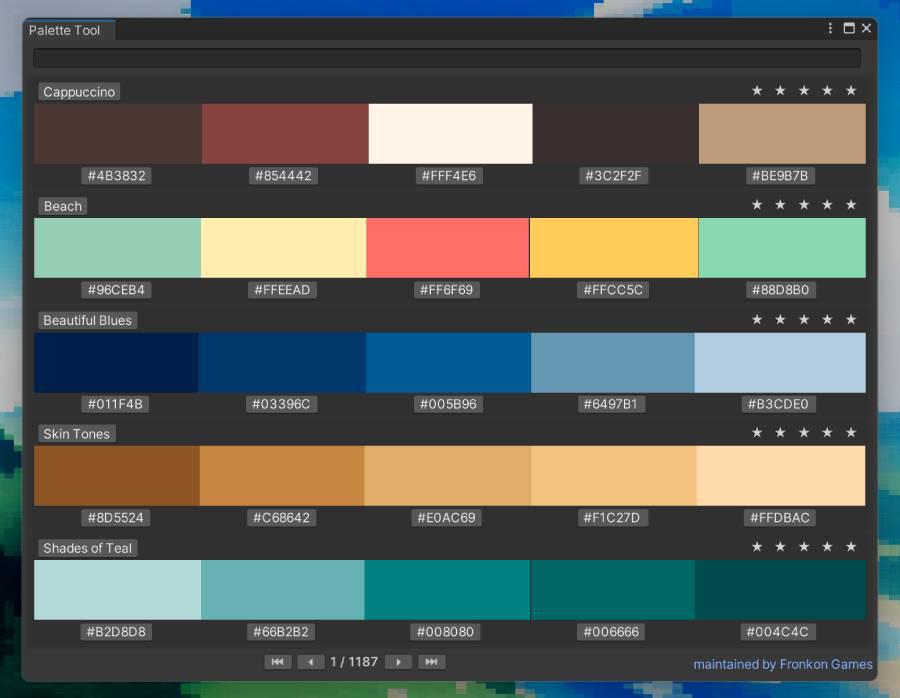This screenshot has width=900, height=698.
Task: Click the page indicator 1 / 1187
Action: [x=354, y=662]
